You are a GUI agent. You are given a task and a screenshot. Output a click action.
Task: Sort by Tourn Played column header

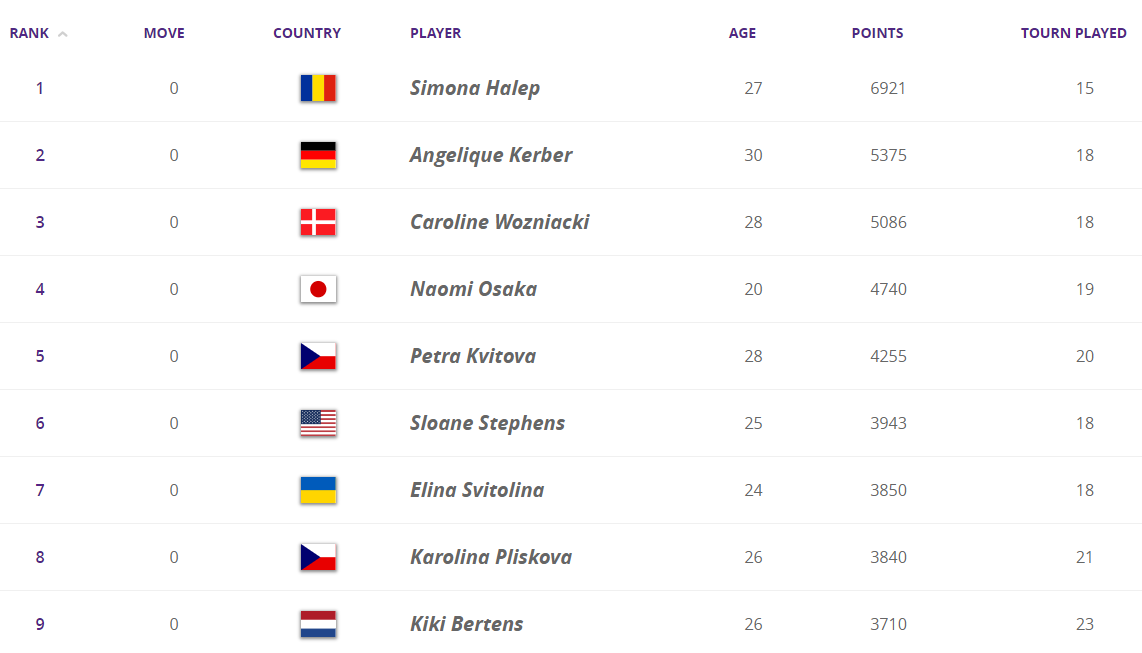[x=1073, y=33]
